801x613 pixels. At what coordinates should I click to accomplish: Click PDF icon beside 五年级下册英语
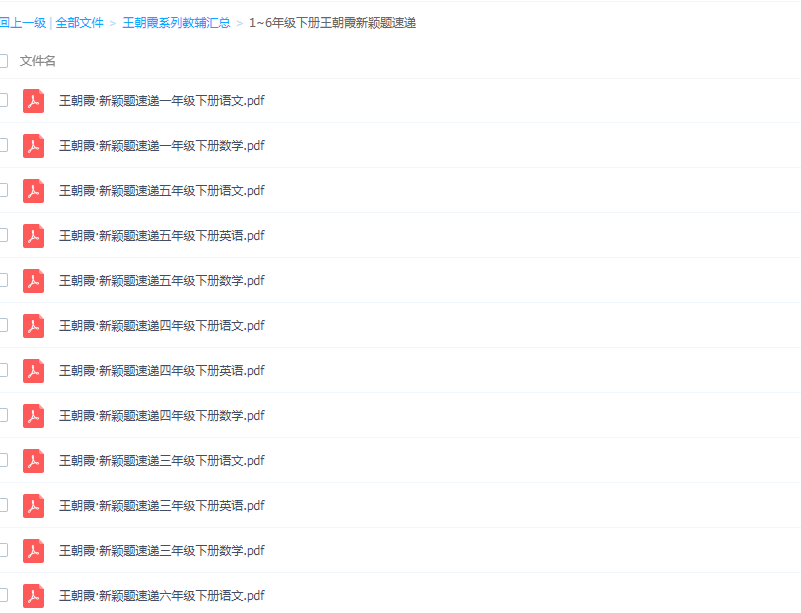[33, 235]
